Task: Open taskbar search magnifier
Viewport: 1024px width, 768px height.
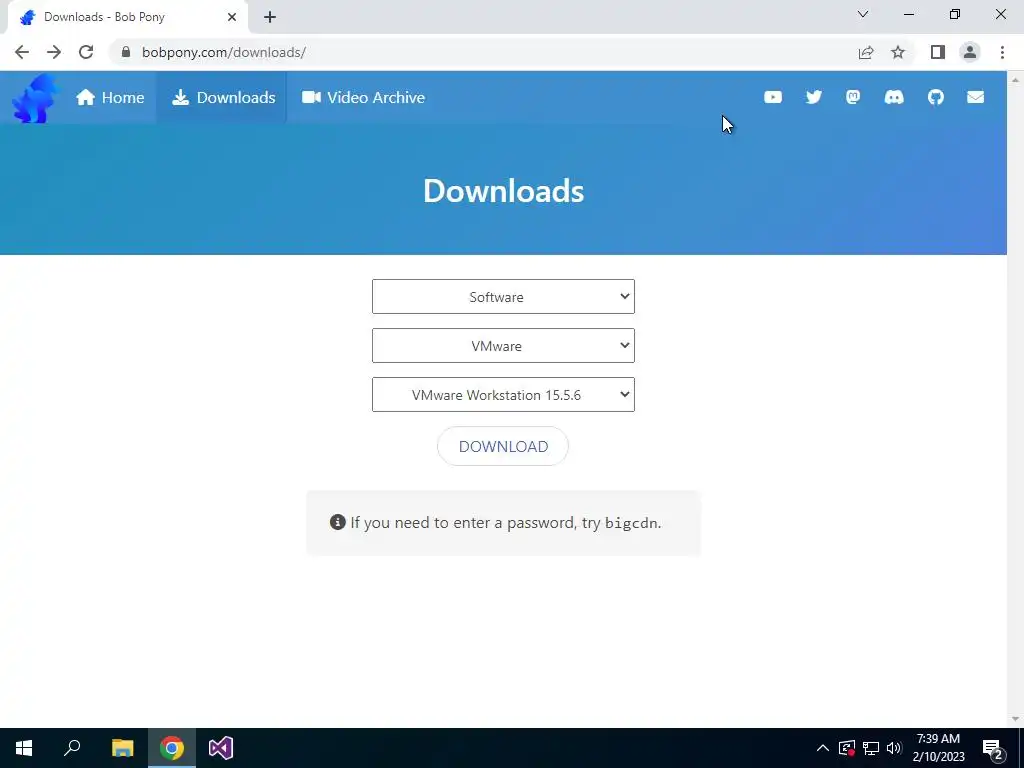Action: pos(72,748)
